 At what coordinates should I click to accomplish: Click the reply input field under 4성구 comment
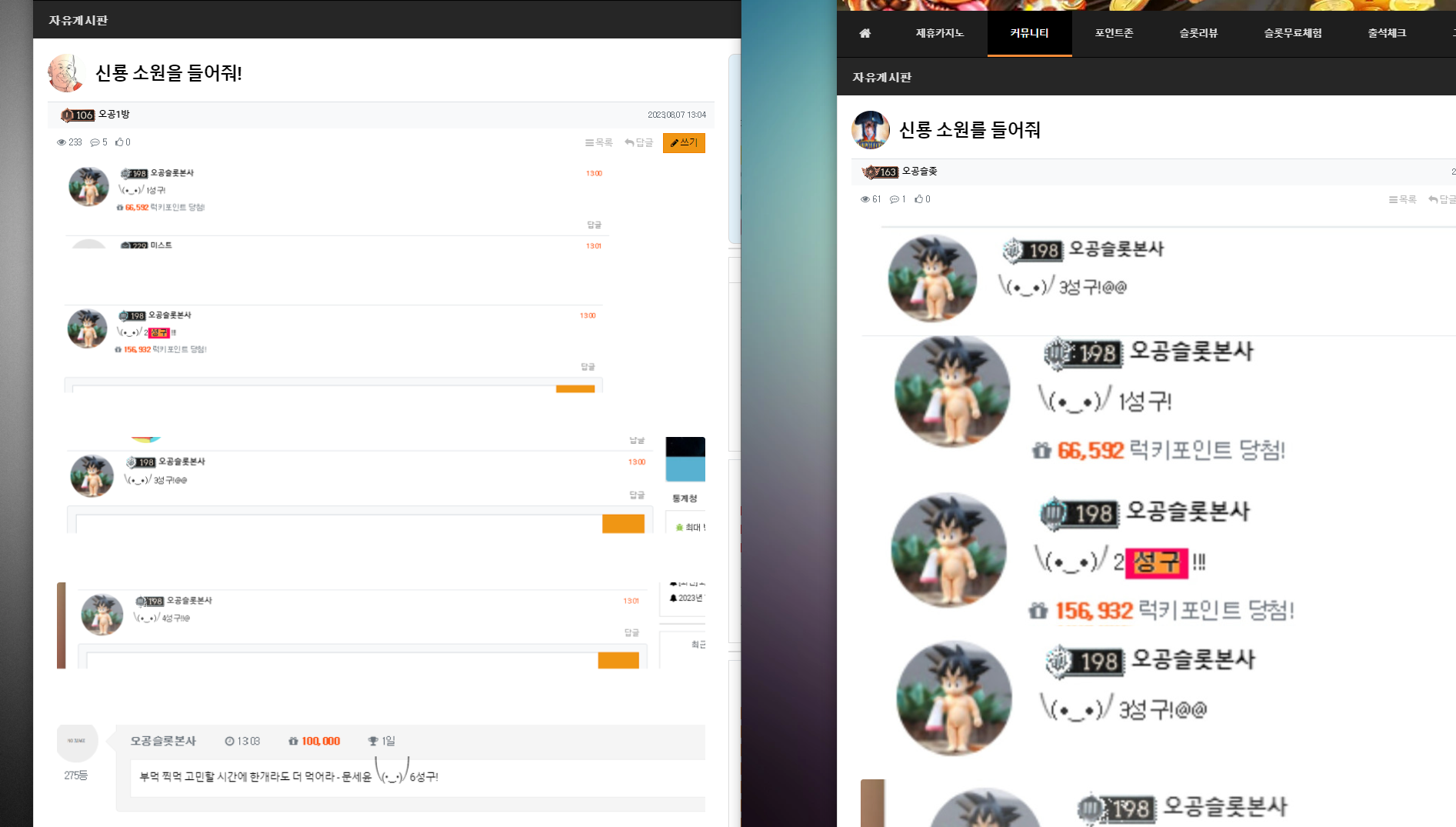[x=342, y=661]
